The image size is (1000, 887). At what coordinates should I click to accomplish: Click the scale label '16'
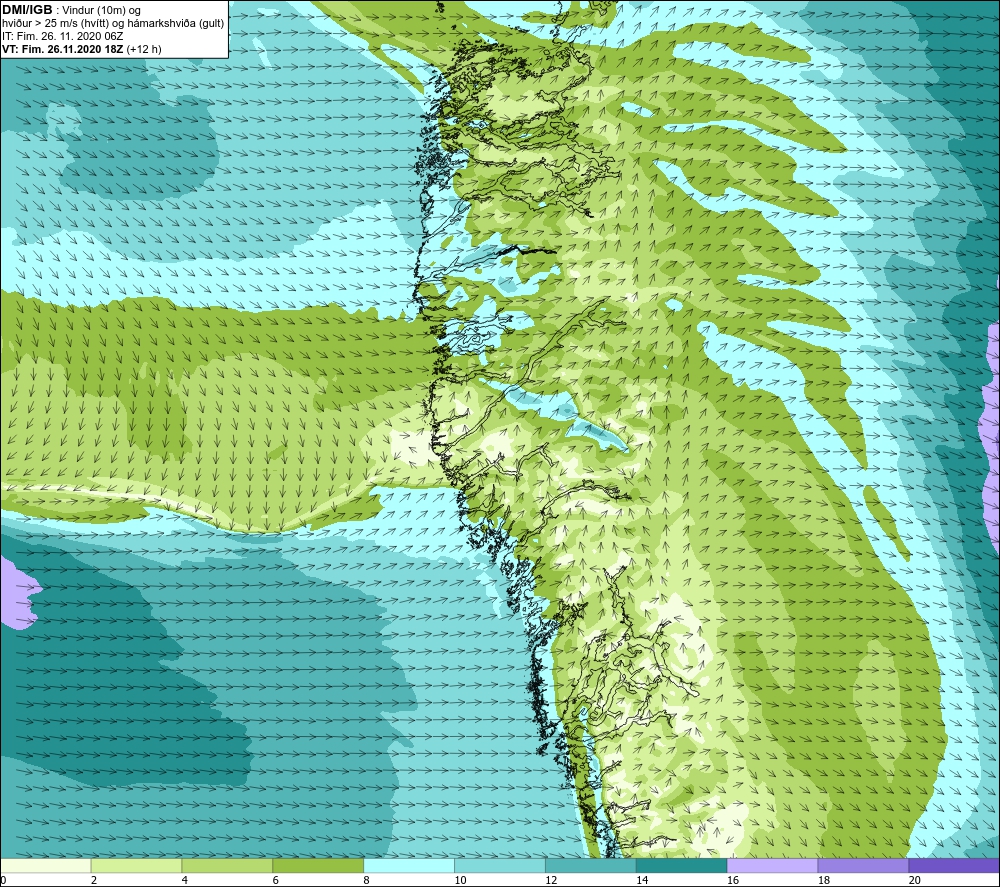click(x=733, y=880)
